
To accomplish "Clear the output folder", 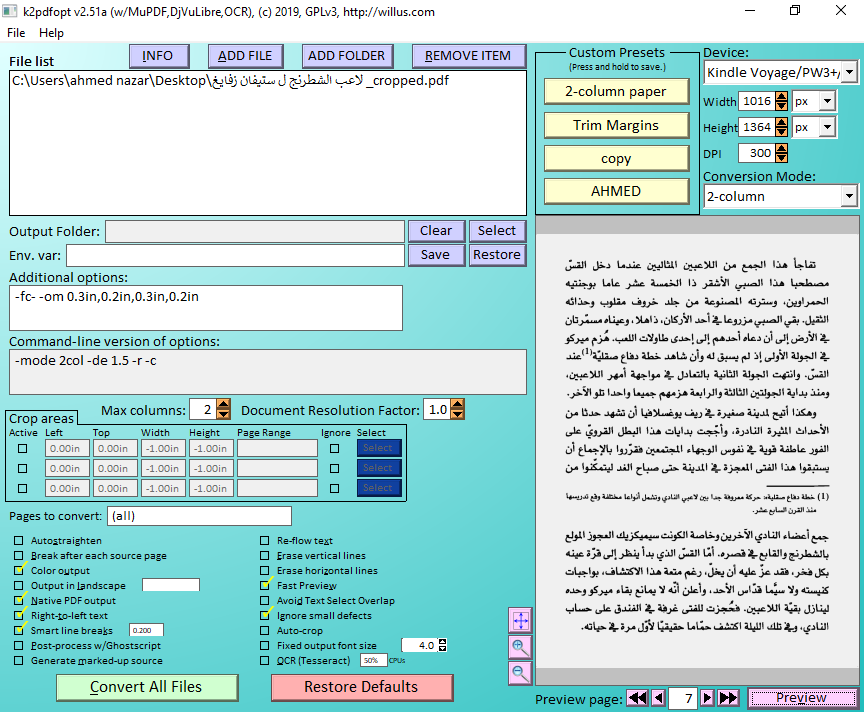I will (436, 231).
